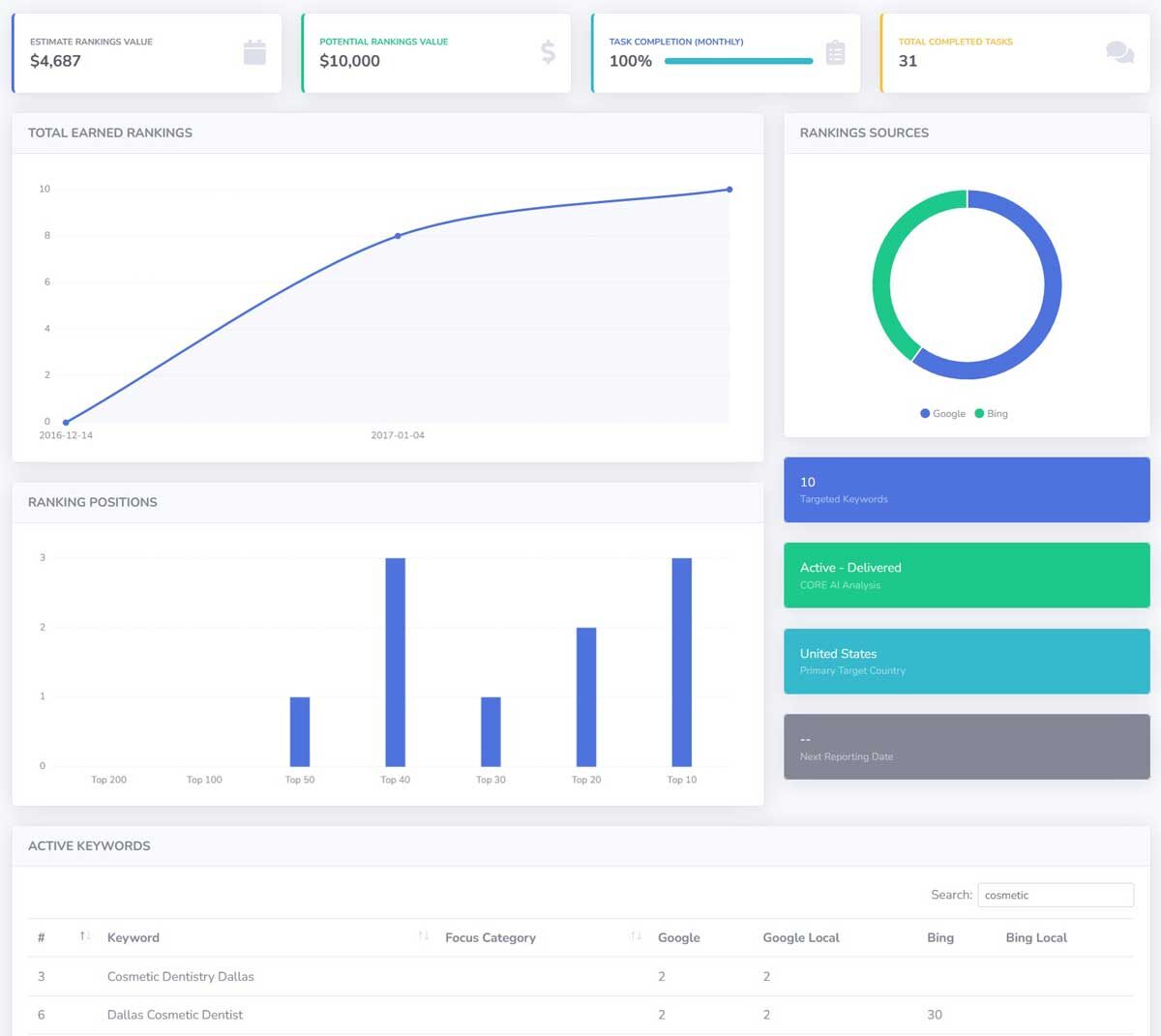Sort the table by the Keyword column header
This screenshot has width=1161, height=1036.
pyautogui.click(x=134, y=937)
